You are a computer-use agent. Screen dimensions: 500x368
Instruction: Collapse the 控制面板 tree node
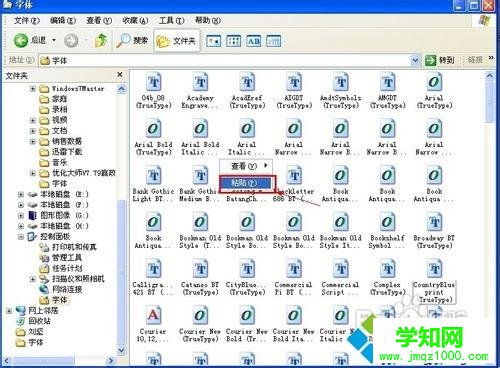point(21,237)
